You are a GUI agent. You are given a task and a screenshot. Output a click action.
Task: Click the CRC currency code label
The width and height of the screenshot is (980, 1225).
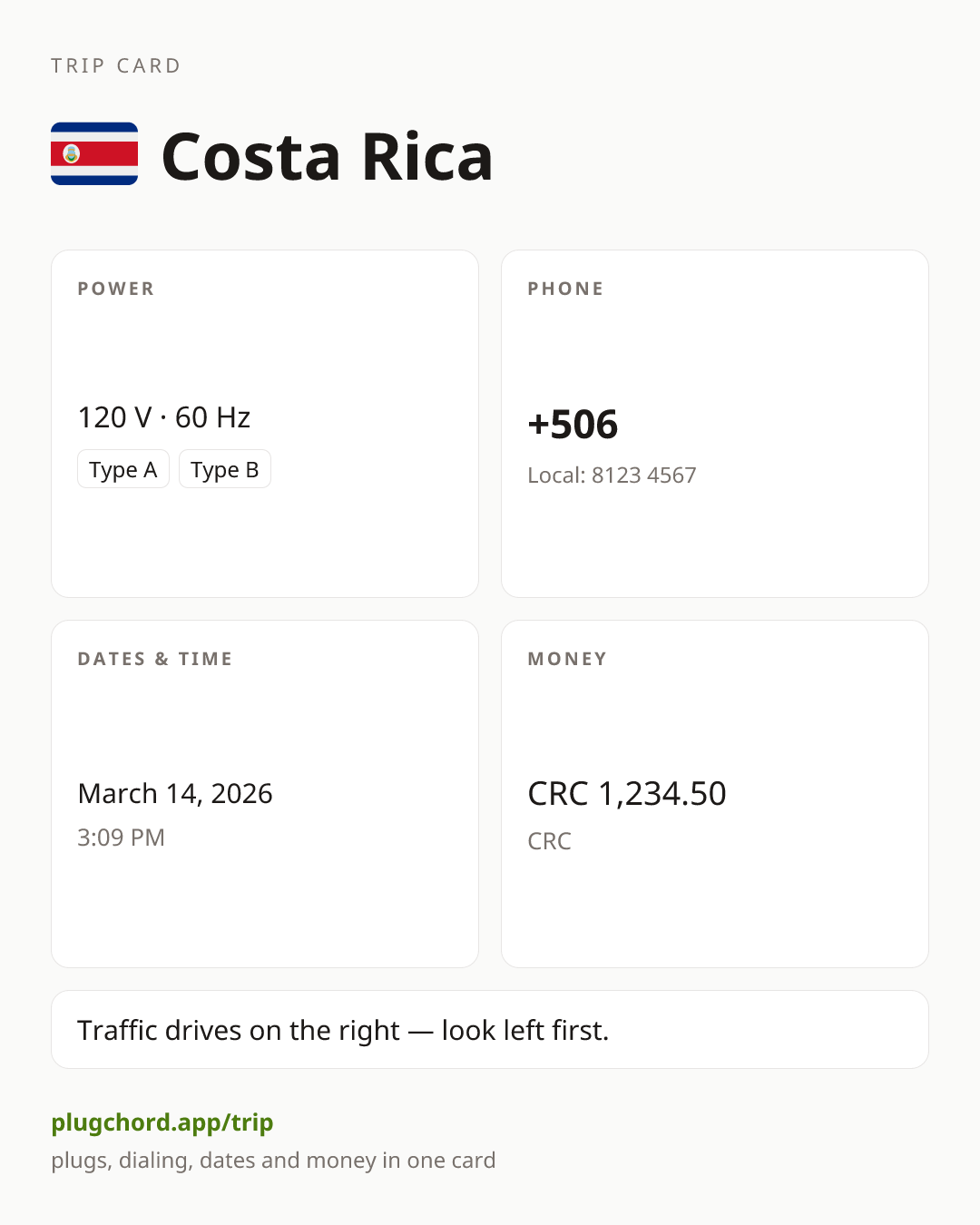[x=550, y=841]
